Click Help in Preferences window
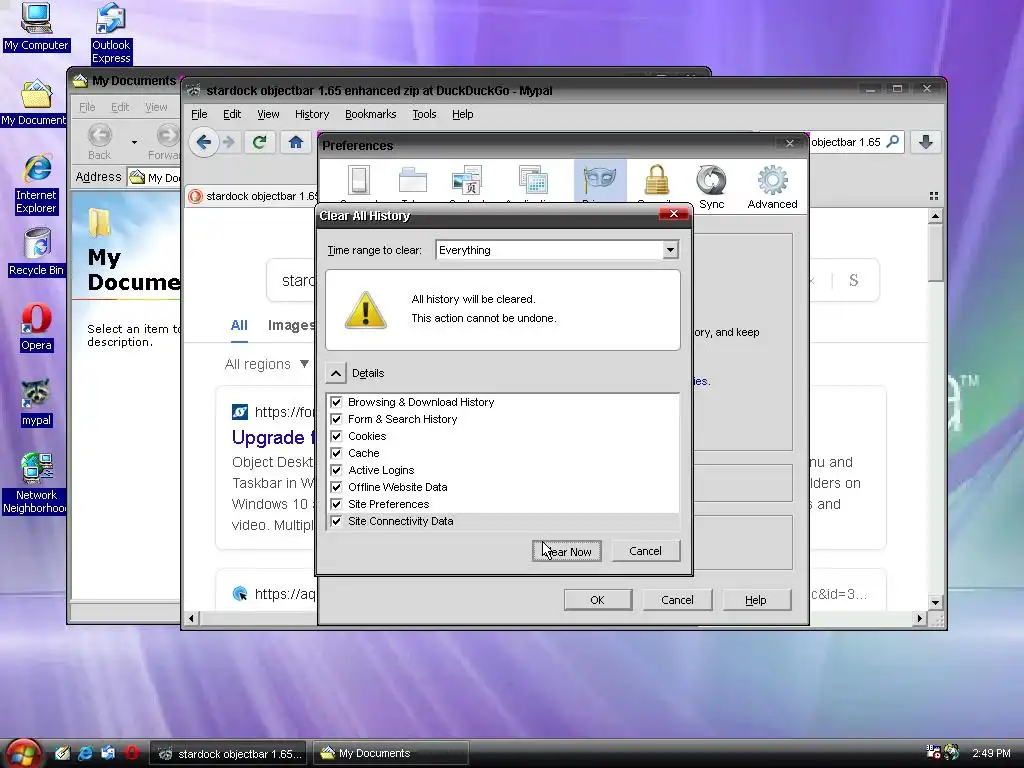Screen dimensions: 1024x768 pos(756,600)
